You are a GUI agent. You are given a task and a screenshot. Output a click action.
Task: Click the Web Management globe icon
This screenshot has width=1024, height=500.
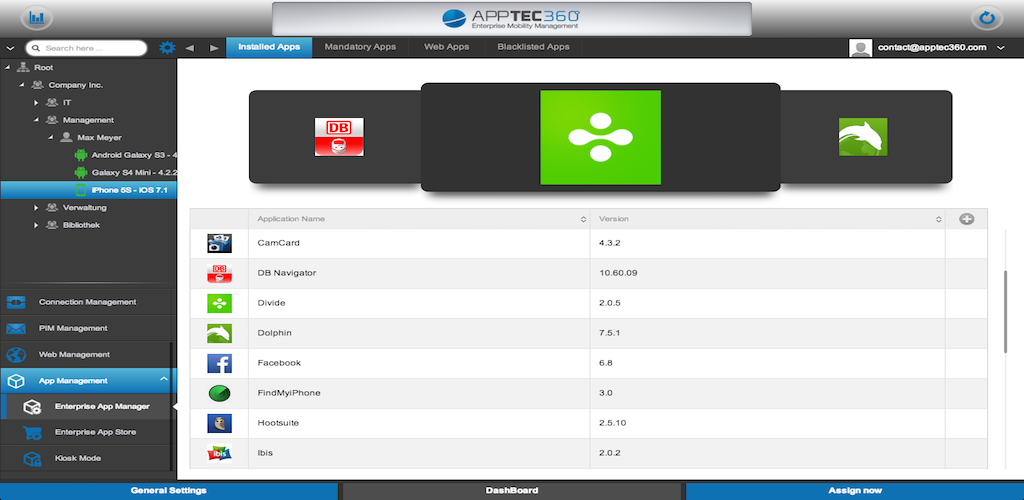coord(16,355)
